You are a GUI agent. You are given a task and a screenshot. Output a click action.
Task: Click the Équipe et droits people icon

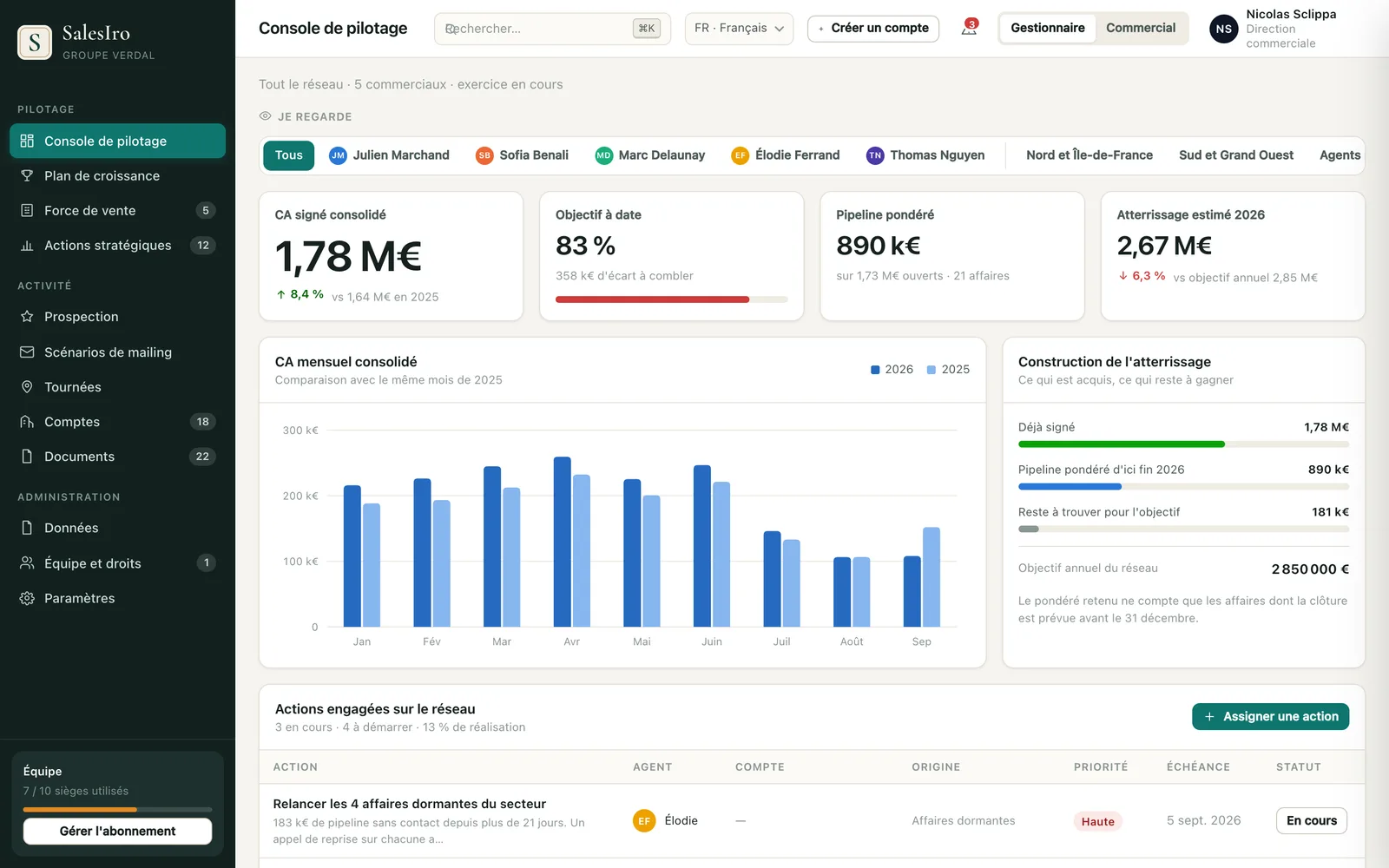click(x=27, y=562)
